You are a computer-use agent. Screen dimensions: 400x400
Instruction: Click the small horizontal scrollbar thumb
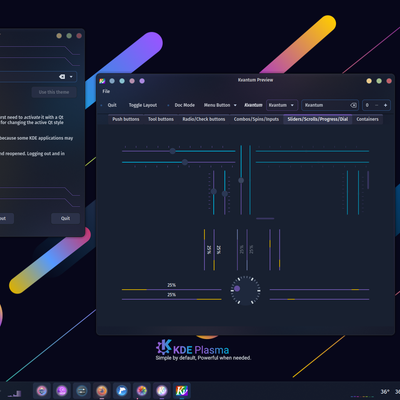coord(265,219)
